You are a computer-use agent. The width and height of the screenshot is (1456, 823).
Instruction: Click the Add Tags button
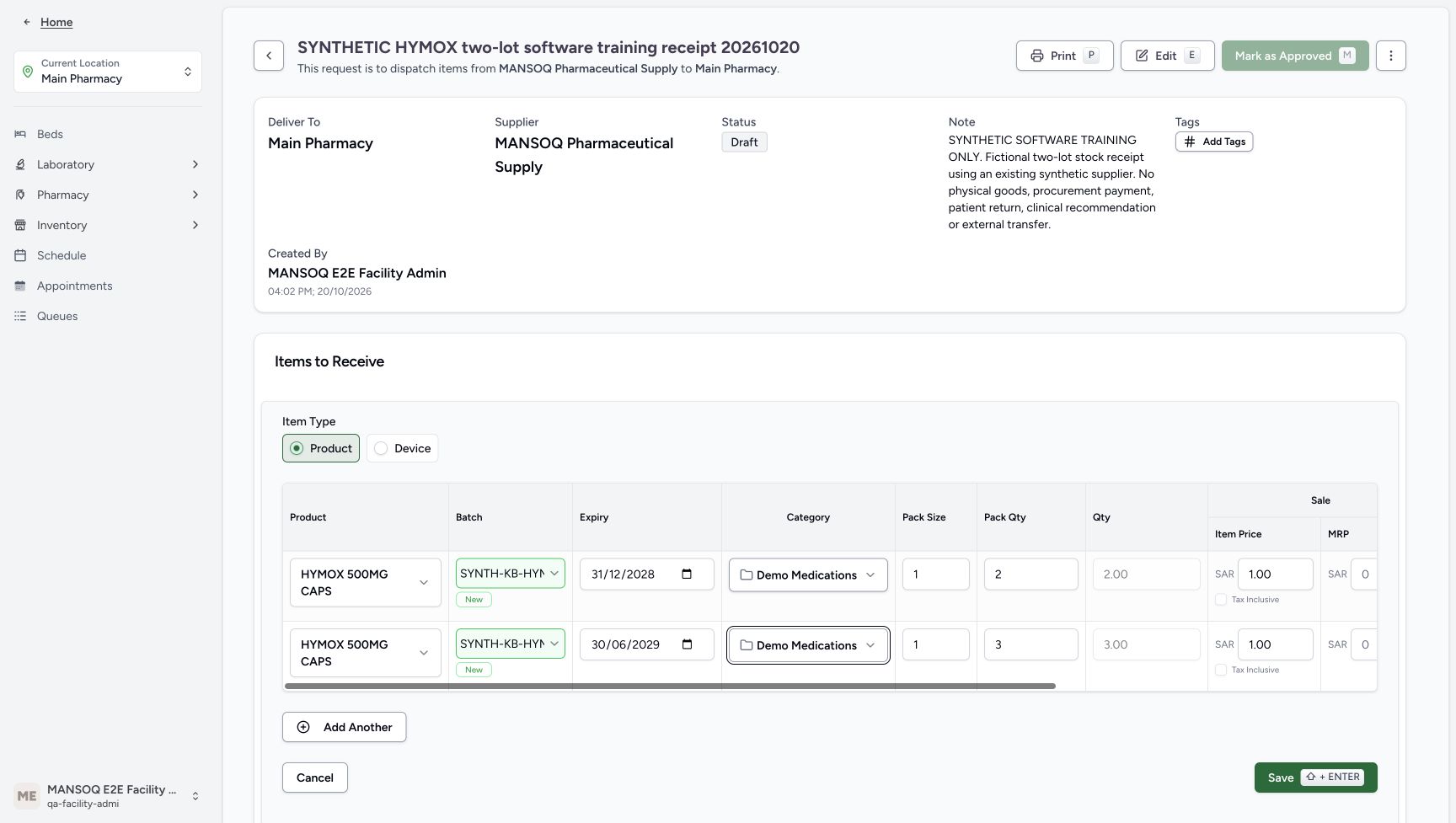click(1214, 142)
